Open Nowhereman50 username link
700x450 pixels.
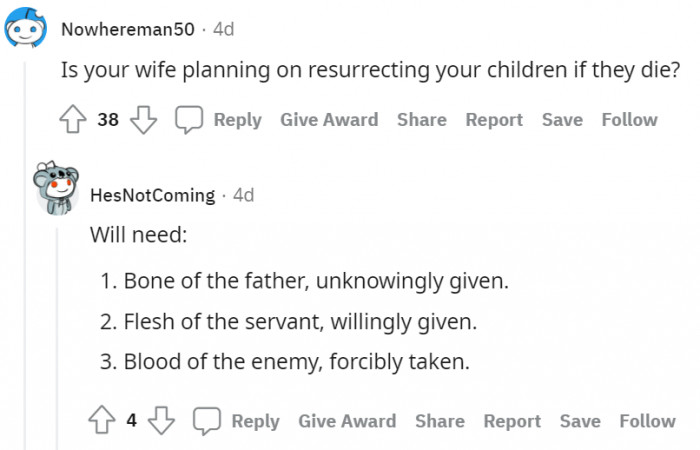coord(128,29)
